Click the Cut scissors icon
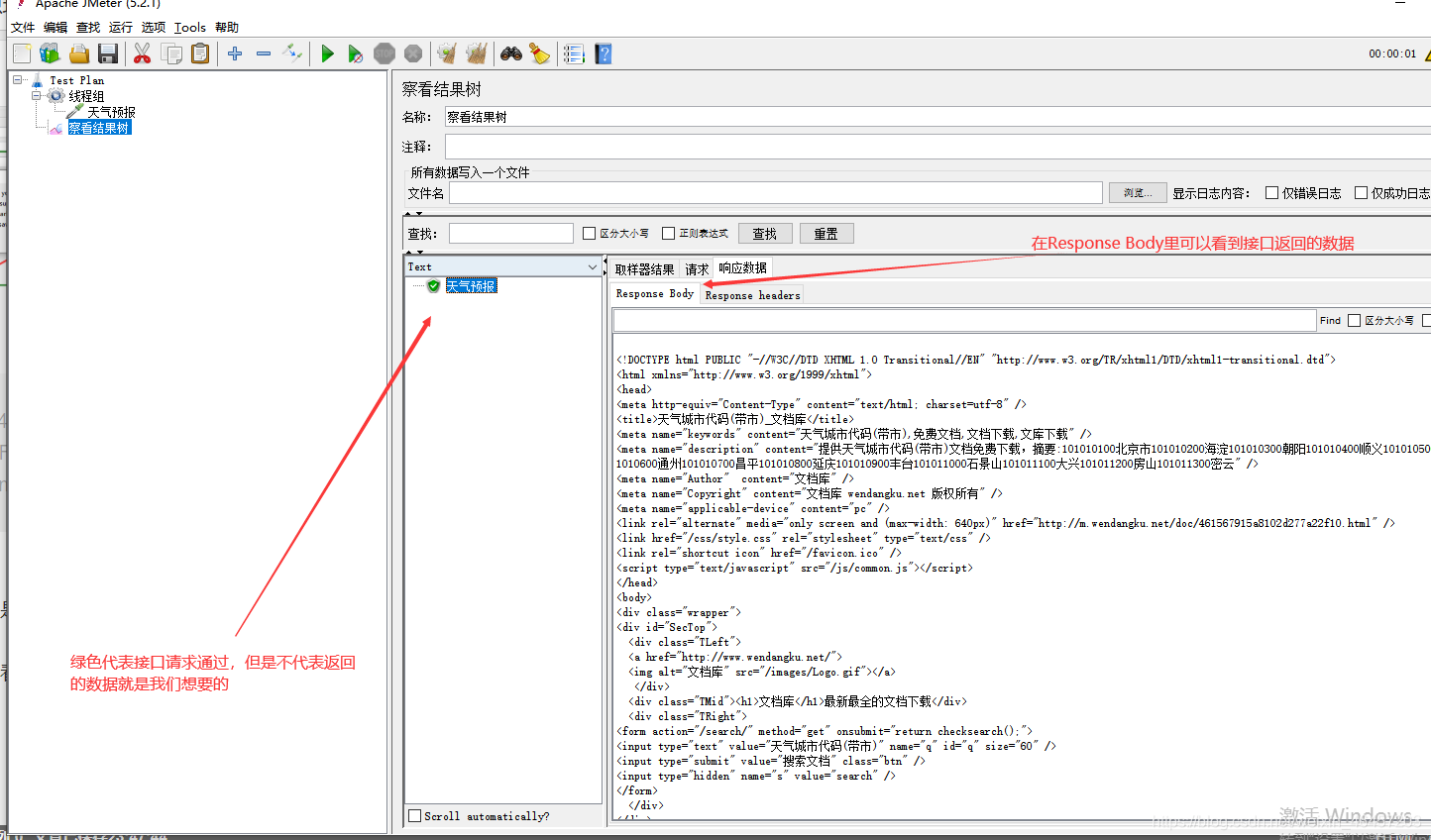This screenshot has height=840, width=1431. point(143,53)
